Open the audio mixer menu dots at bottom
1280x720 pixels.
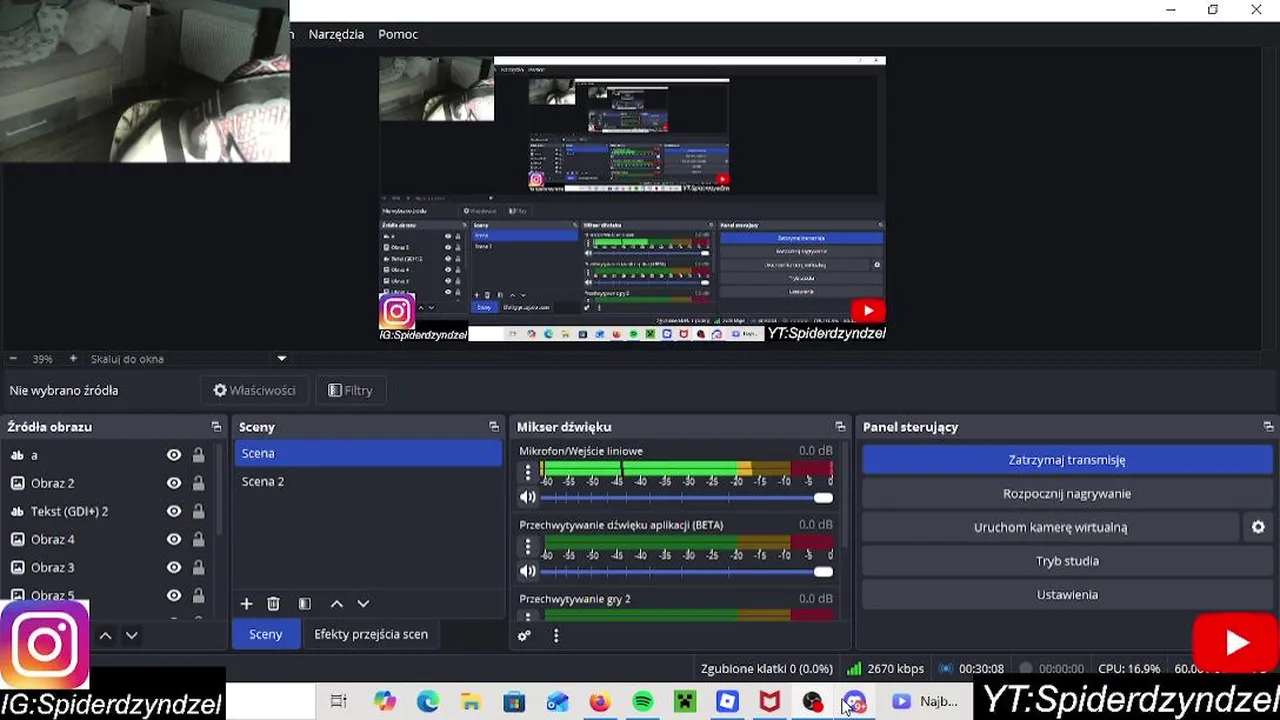point(556,635)
